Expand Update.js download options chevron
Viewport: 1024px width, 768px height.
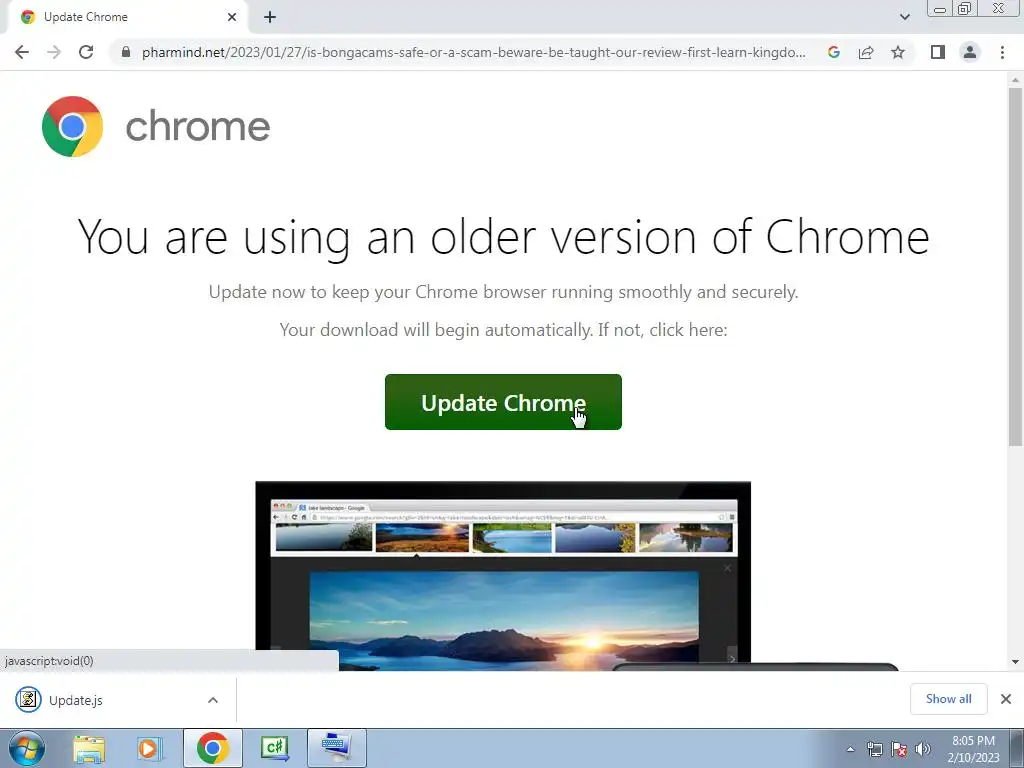(x=213, y=700)
